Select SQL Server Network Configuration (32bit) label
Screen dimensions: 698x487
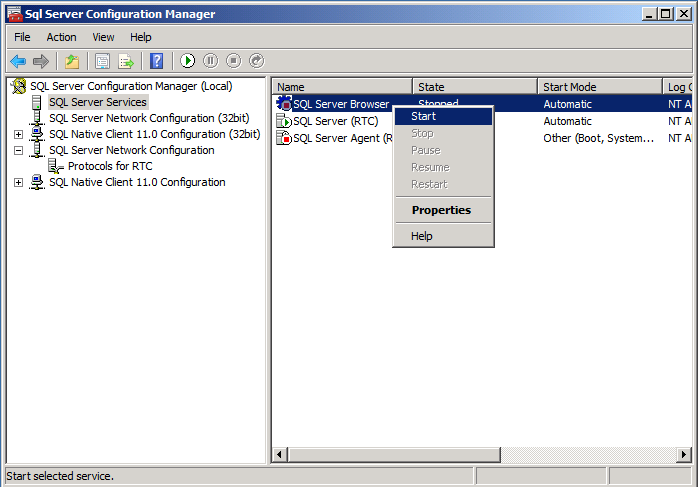(x=149, y=118)
